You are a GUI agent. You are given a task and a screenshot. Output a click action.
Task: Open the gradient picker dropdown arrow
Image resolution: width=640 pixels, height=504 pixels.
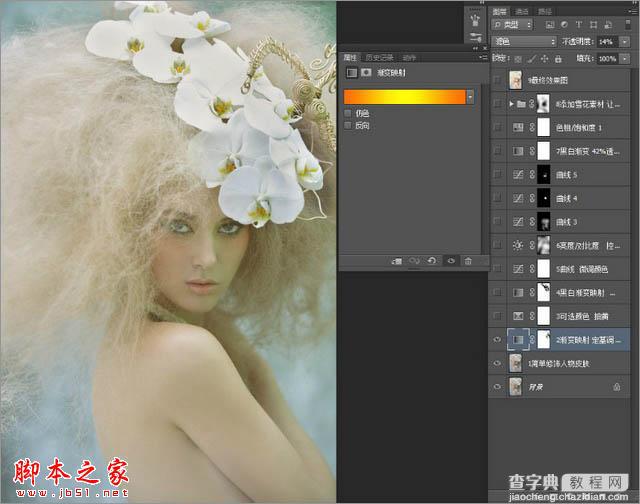(470, 97)
